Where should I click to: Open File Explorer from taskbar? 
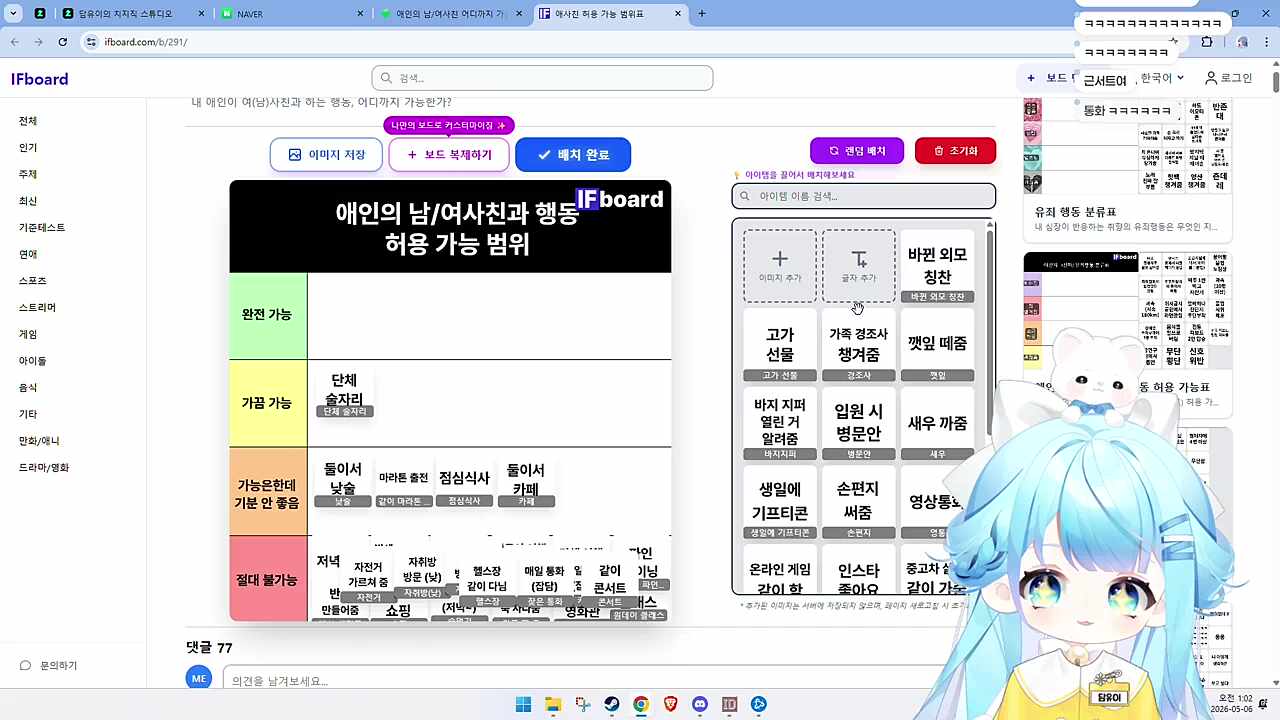click(553, 704)
